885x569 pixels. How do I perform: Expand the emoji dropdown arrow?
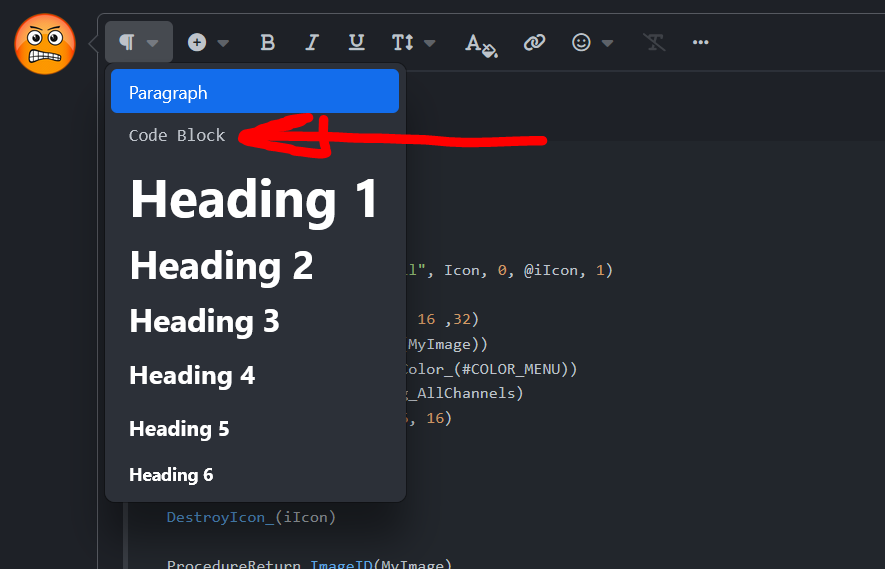coord(607,43)
